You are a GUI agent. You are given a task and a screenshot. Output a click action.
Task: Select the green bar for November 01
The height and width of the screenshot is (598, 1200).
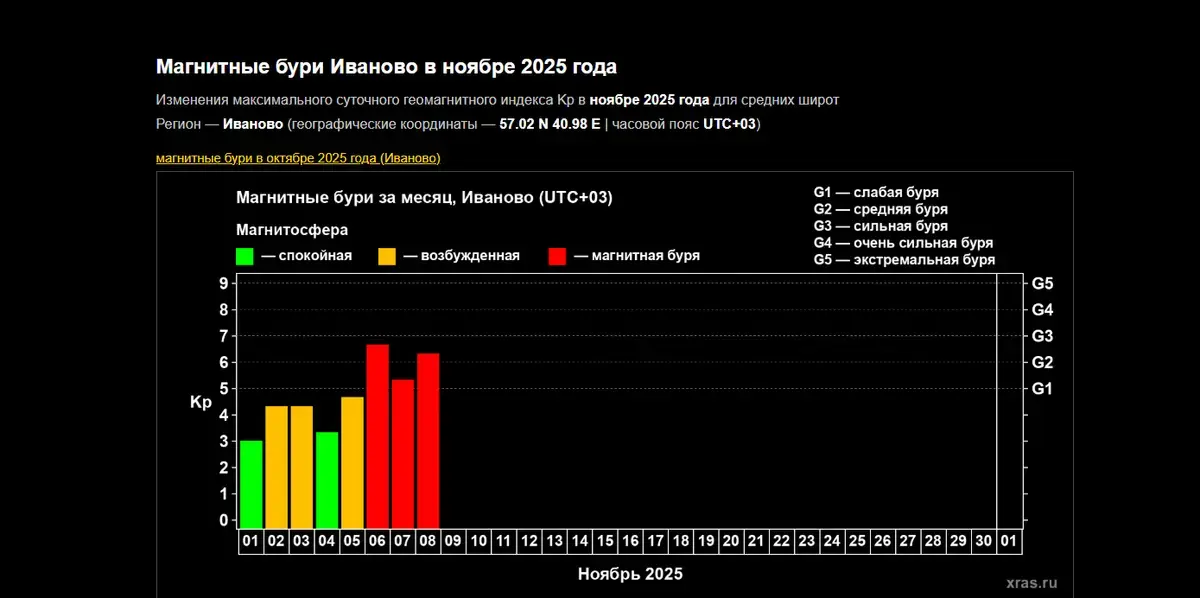tap(251, 484)
